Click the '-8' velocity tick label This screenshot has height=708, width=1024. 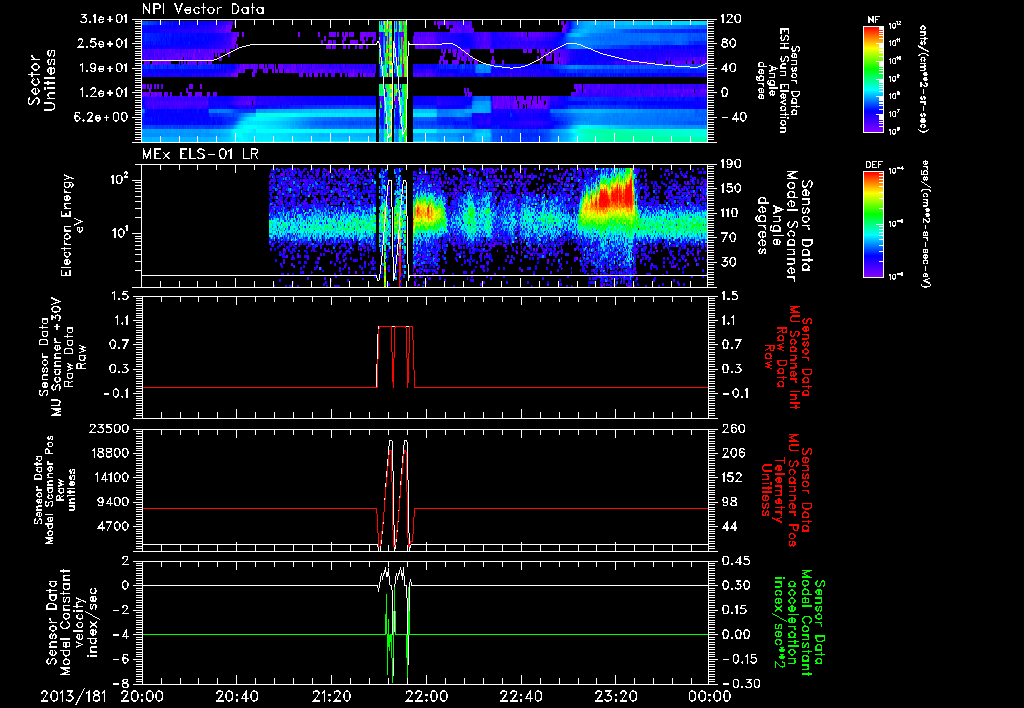(123, 684)
